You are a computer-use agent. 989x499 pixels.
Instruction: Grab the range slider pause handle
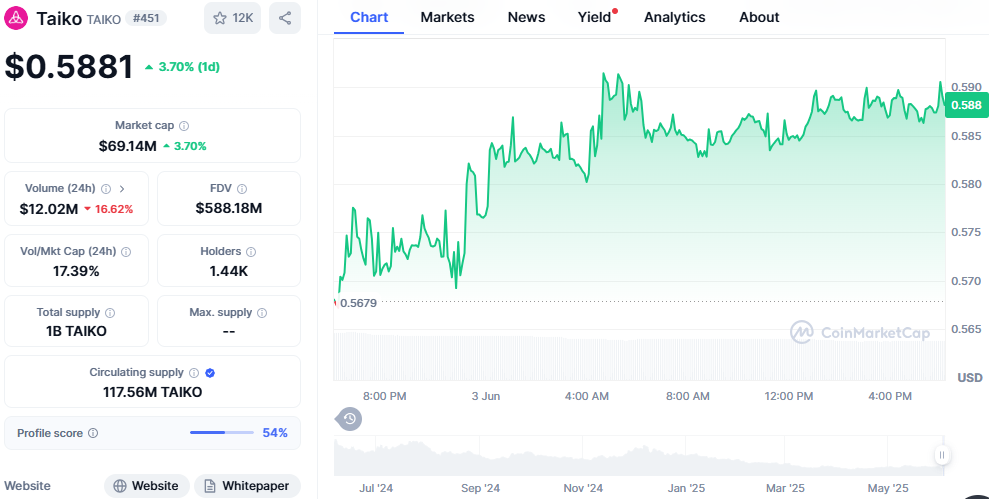[942, 455]
